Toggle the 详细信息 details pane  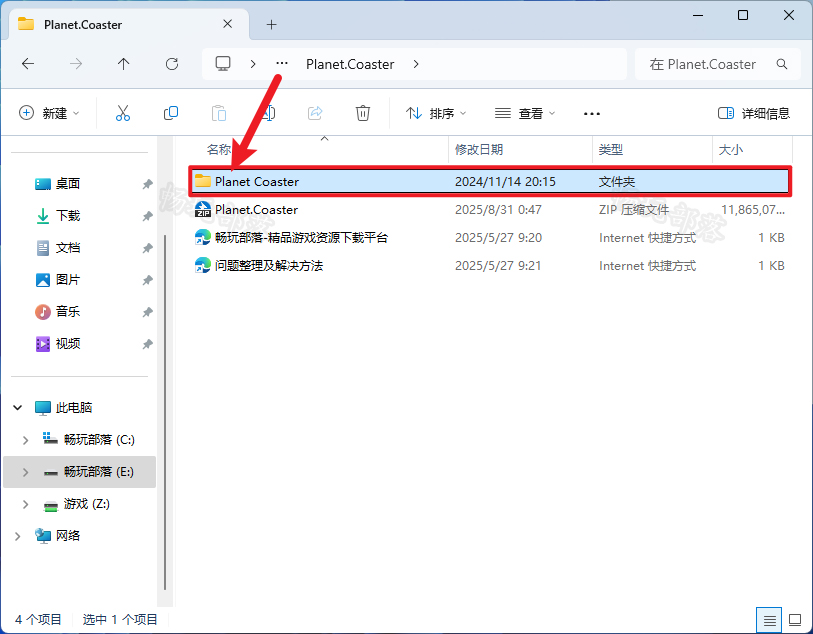[753, 113]
